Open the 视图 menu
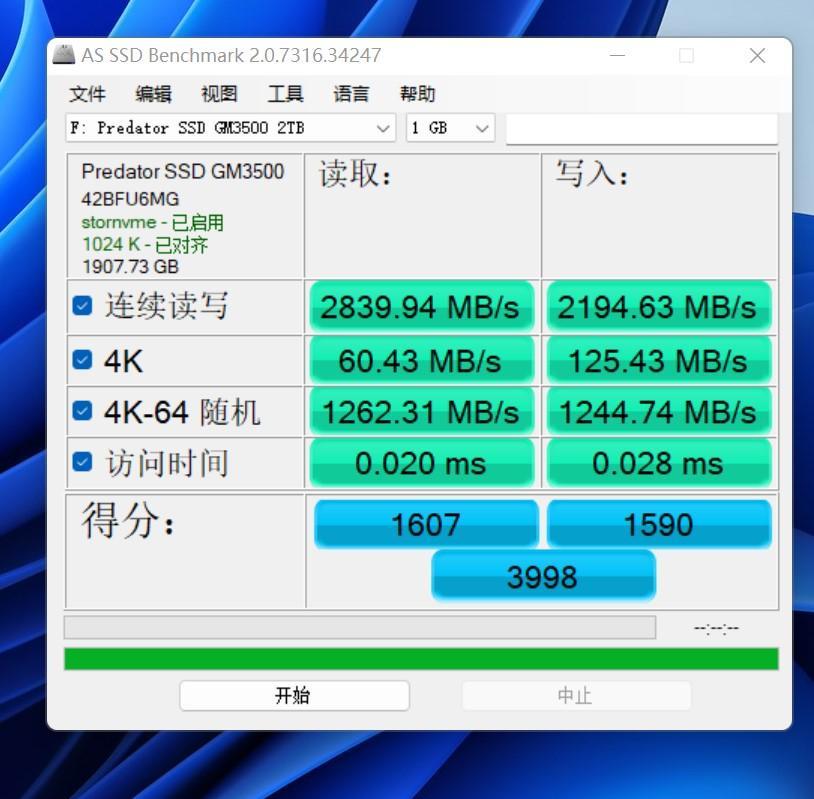 tap(219, 94)
